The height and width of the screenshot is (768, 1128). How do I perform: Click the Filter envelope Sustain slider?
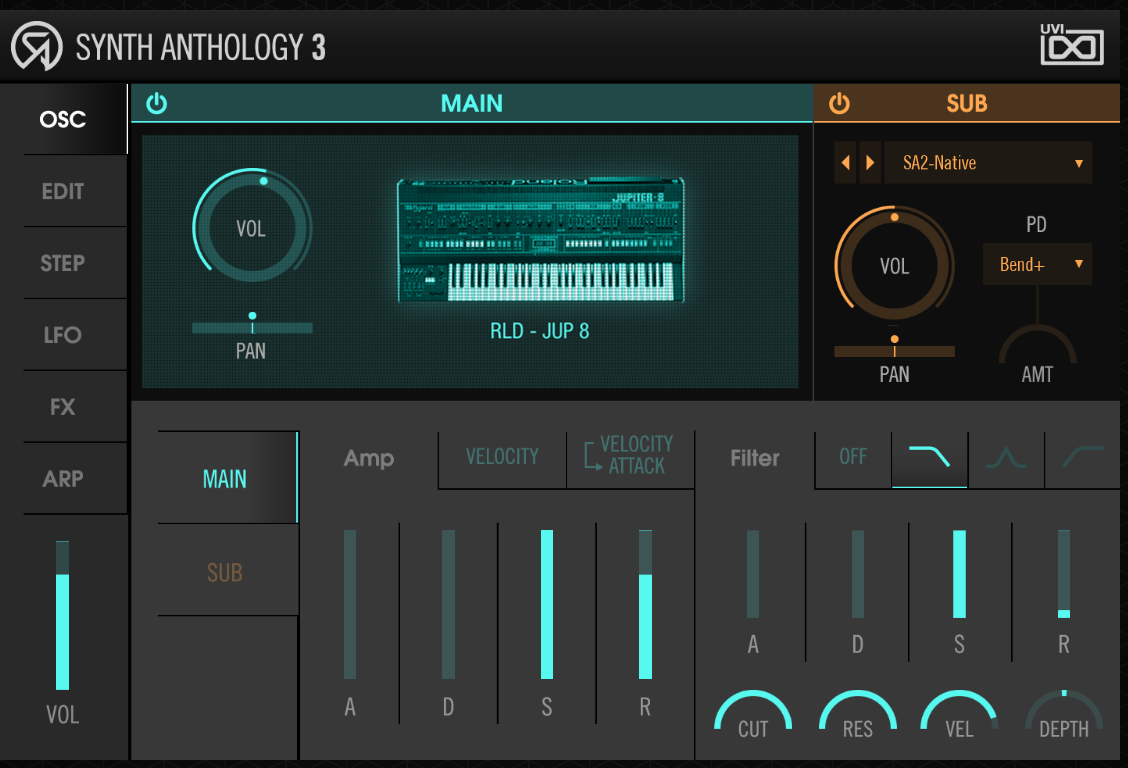(x=959, y=574)
